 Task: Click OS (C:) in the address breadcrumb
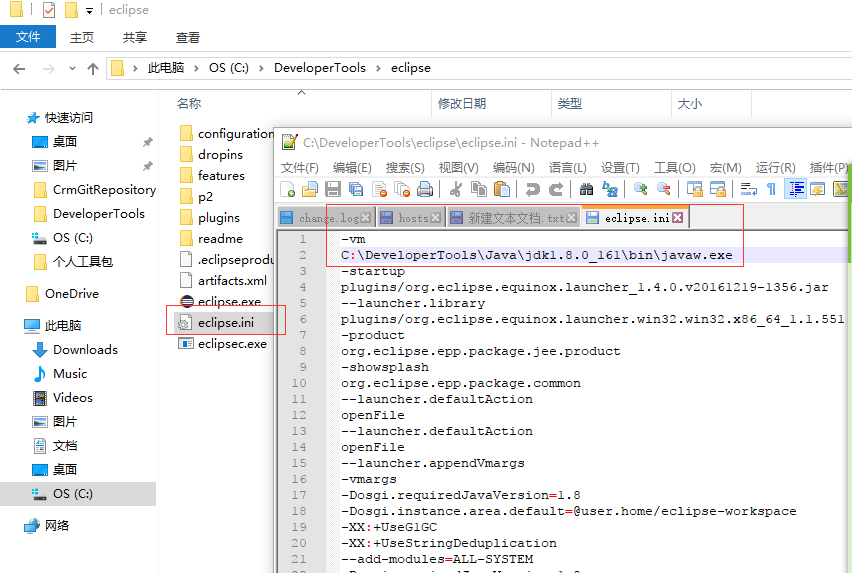(x=229, y=68)
